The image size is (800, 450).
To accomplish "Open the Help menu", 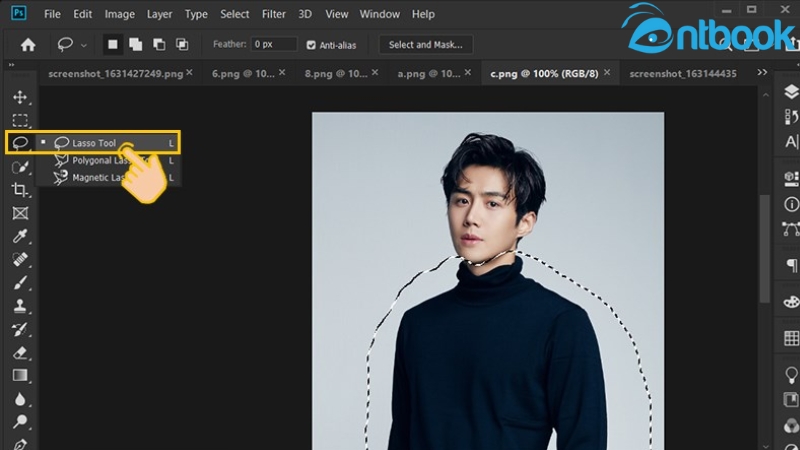I will 423,14.
